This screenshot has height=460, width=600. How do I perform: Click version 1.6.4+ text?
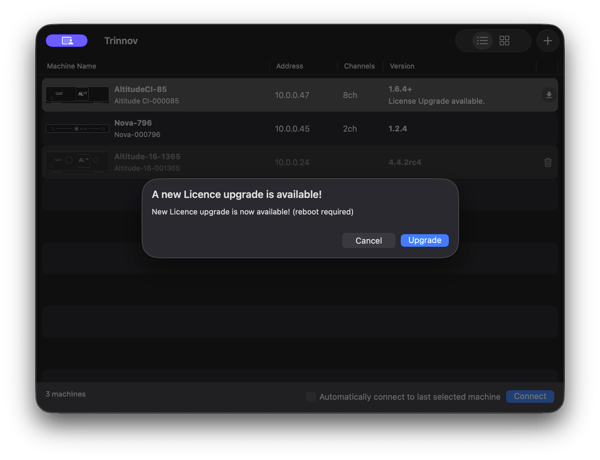(400, 89)
